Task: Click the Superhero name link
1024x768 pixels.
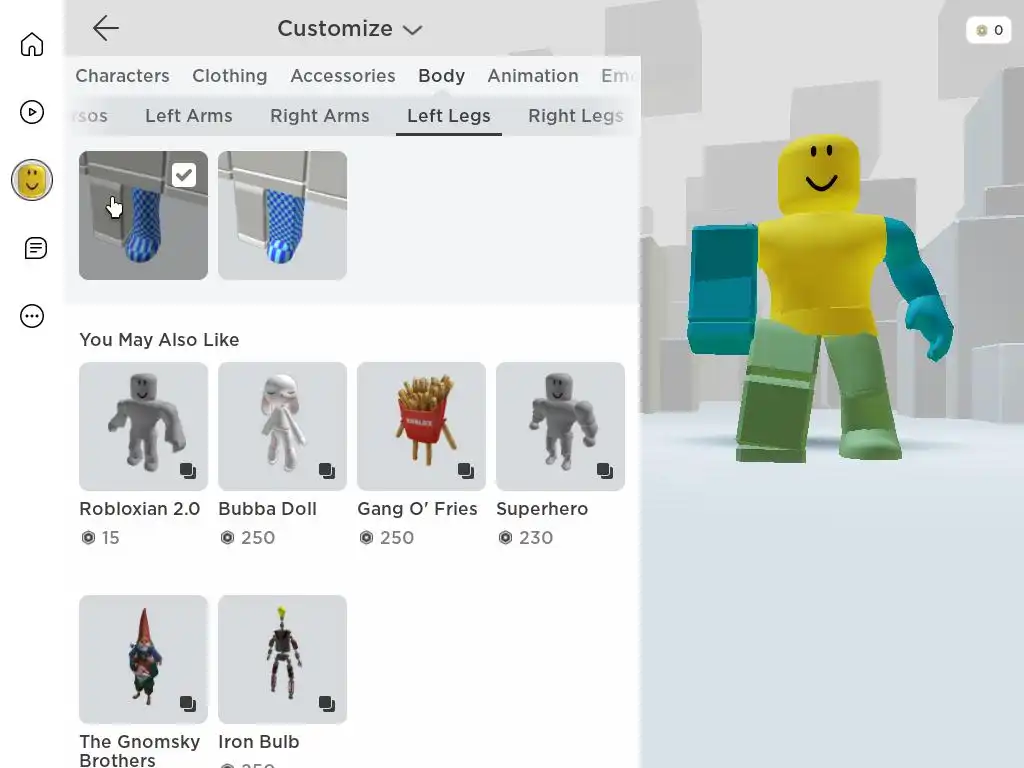Action: click(542, 509)
